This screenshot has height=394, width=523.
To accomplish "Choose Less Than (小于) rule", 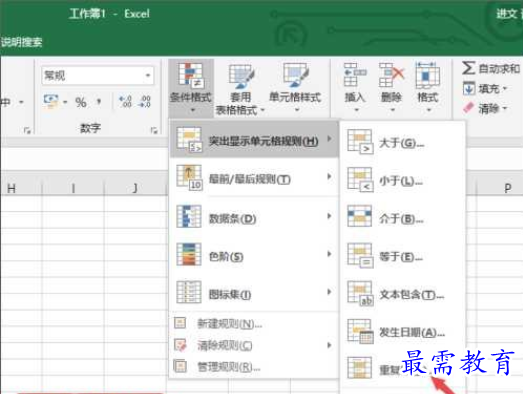I will pos(402,181).
